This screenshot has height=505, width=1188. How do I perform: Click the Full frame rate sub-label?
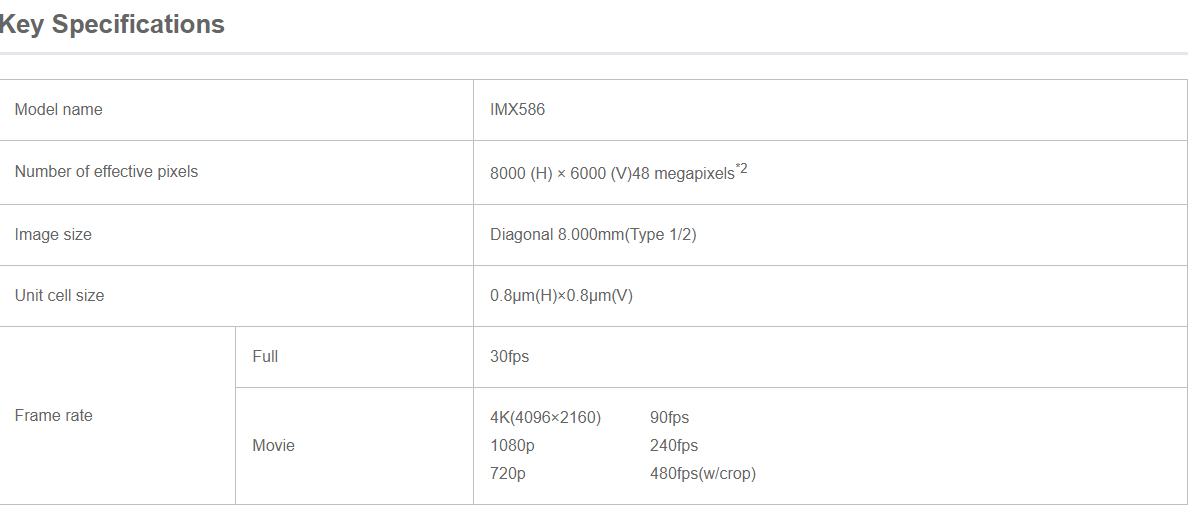click(x=265, y=357)
